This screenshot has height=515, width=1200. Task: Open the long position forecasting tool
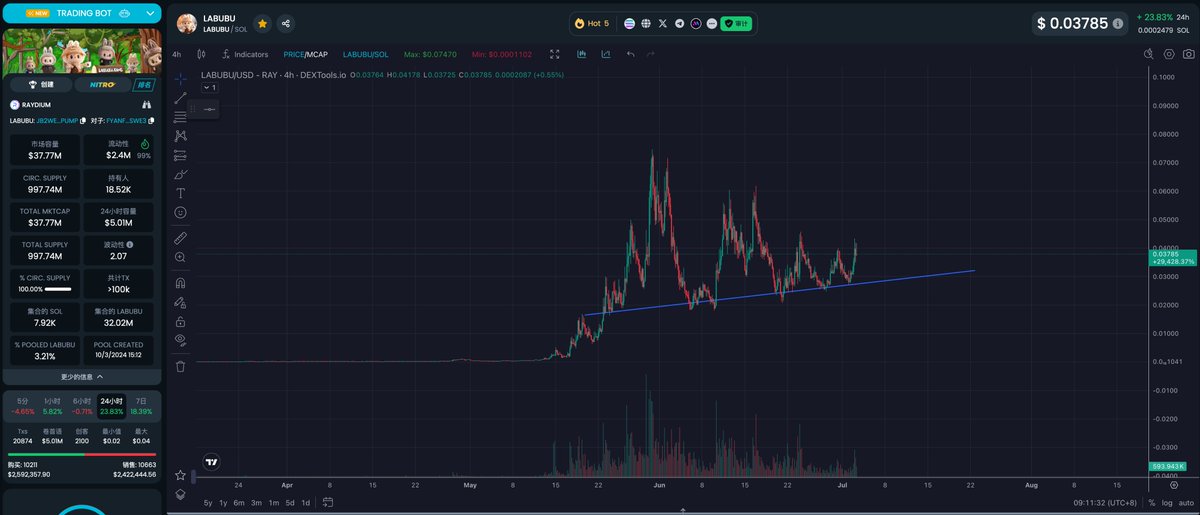180,155
